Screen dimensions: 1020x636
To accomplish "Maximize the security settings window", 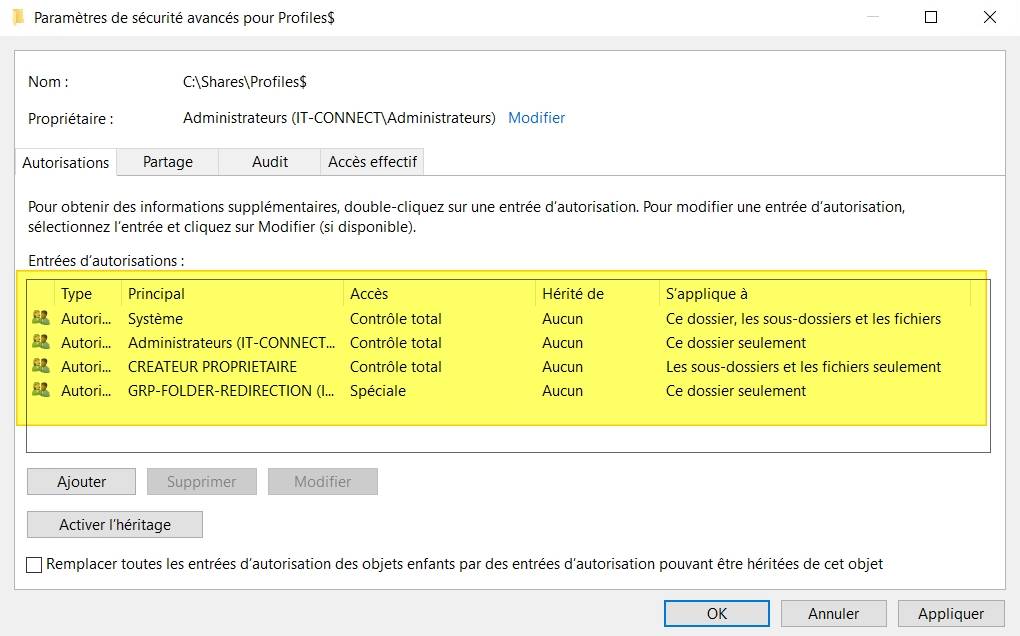I will (x=931, y=17).
